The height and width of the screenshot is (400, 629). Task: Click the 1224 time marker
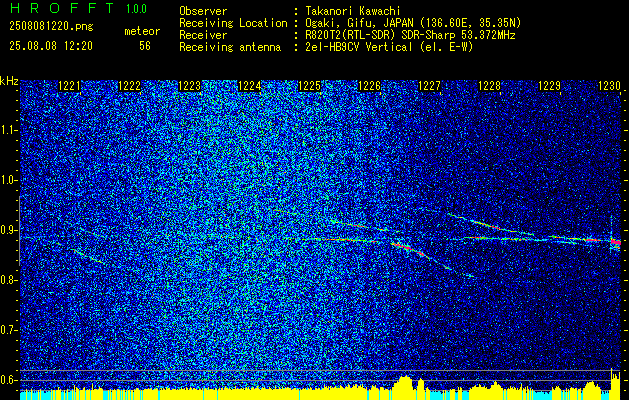pos(250,85)
